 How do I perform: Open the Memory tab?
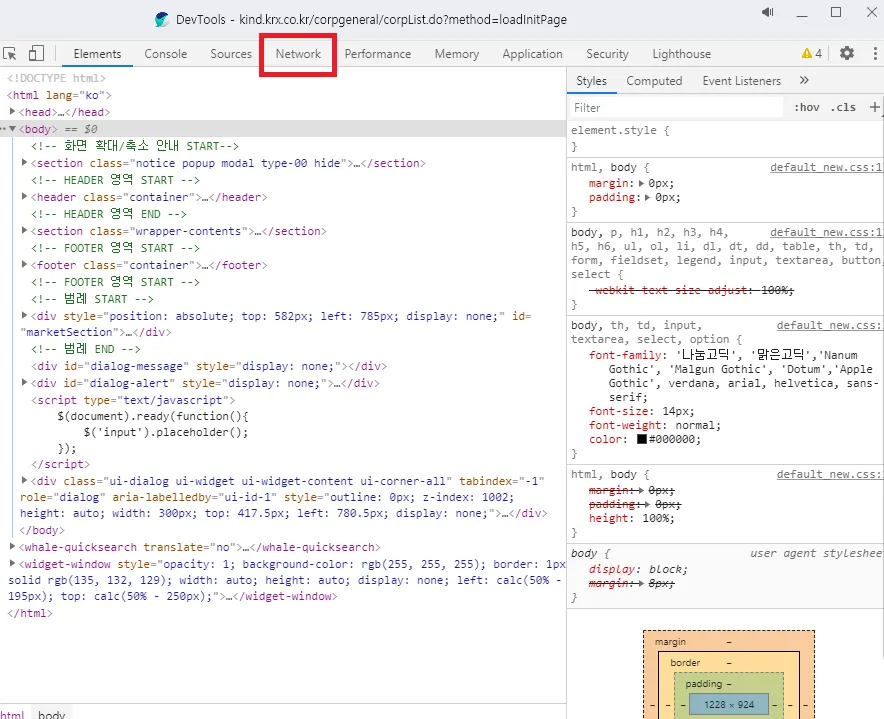tap(457, 54)
